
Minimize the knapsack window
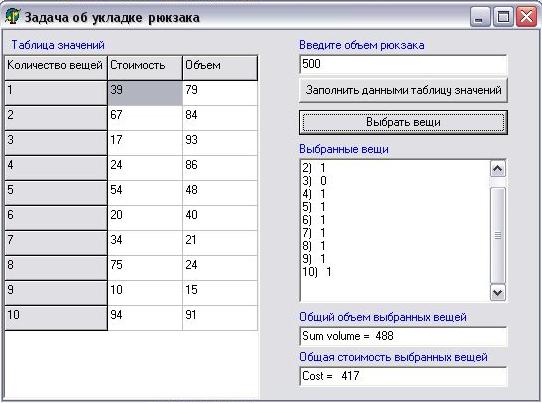coord(479,16)
